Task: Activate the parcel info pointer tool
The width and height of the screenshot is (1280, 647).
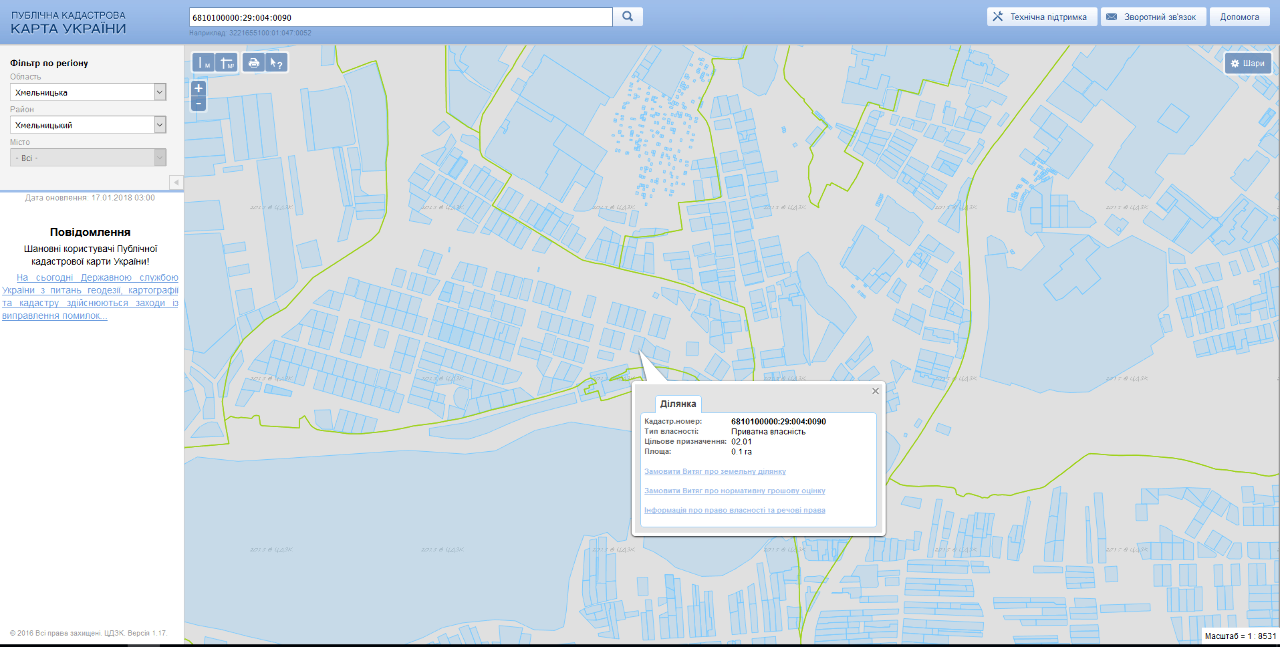Action: [277, 63]
